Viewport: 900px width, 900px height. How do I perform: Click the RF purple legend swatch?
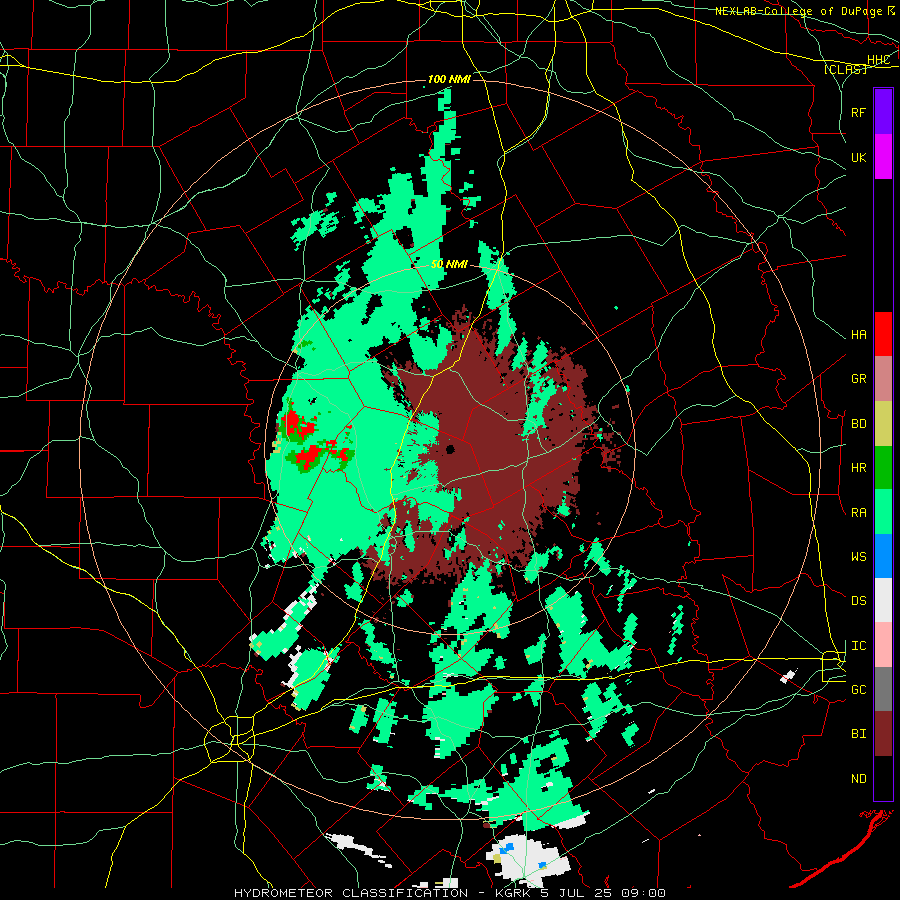(883, 112)
